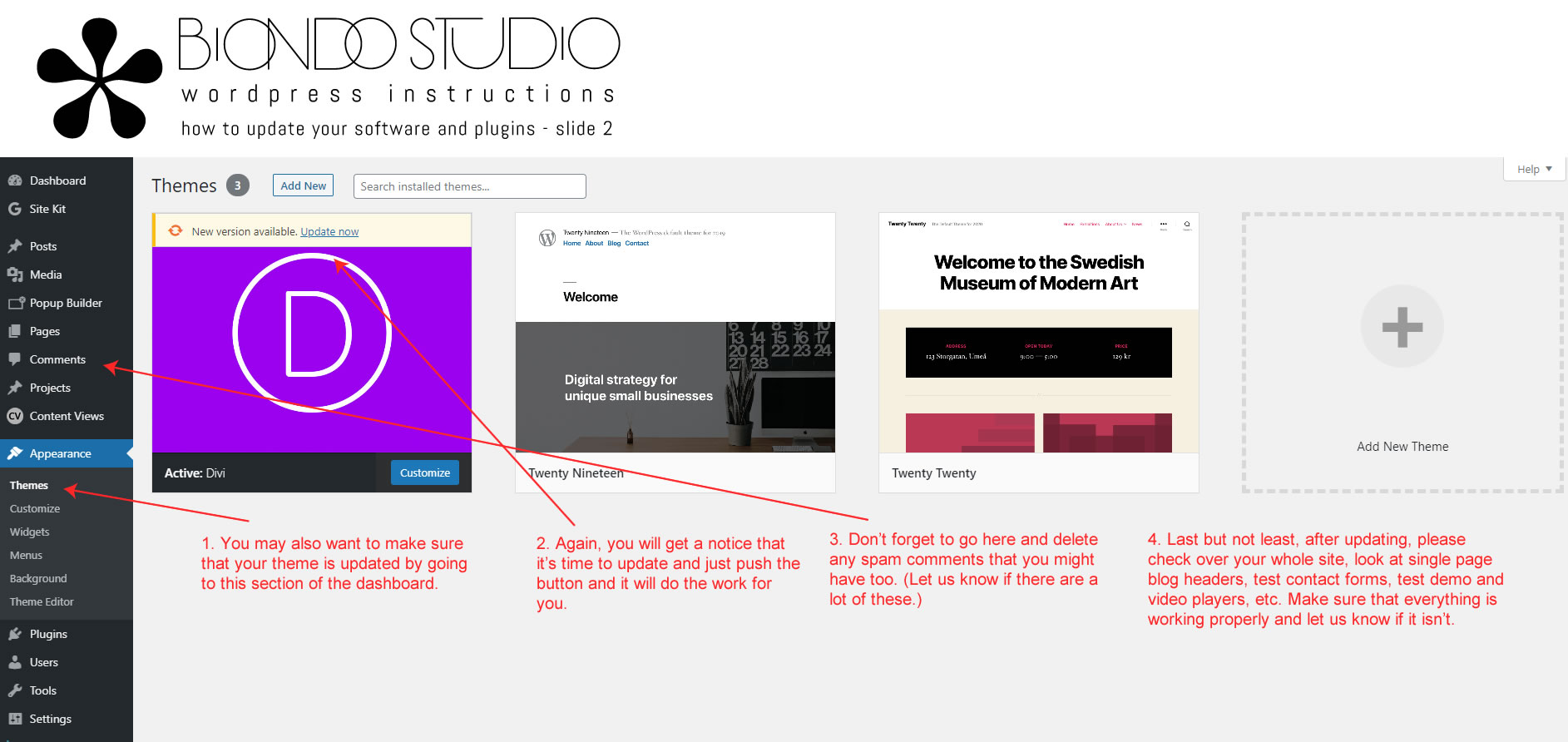The height and width of the screenshot is (742, 1568).
Task: Click the Content Views CV icon
Action: pos(15,416)
